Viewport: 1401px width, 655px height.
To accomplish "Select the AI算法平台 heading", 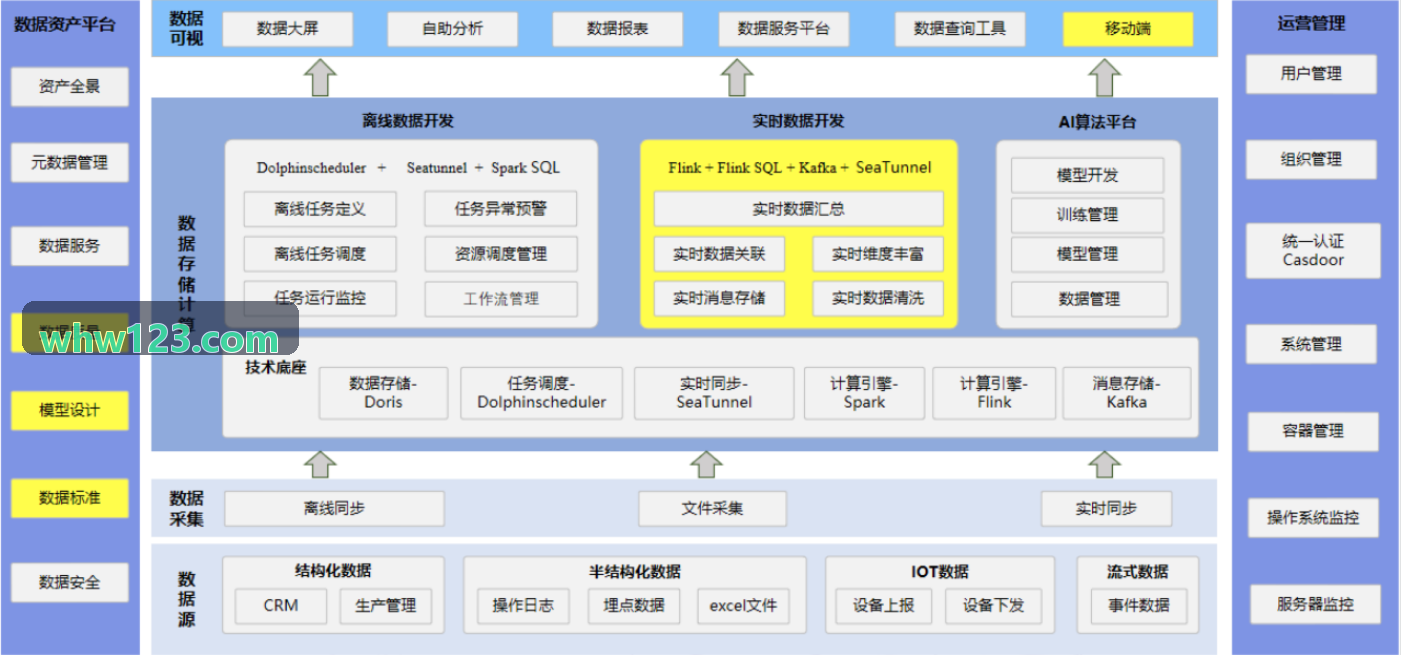I will (x=1097, y=122).
